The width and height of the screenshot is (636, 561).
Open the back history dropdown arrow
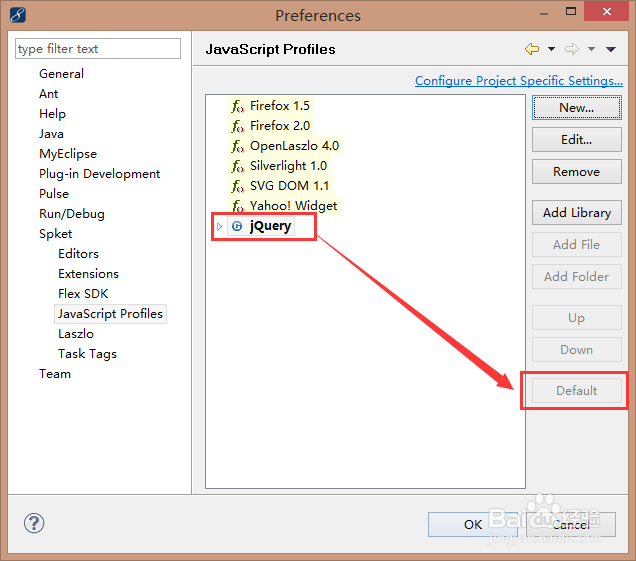click(551, 49)
